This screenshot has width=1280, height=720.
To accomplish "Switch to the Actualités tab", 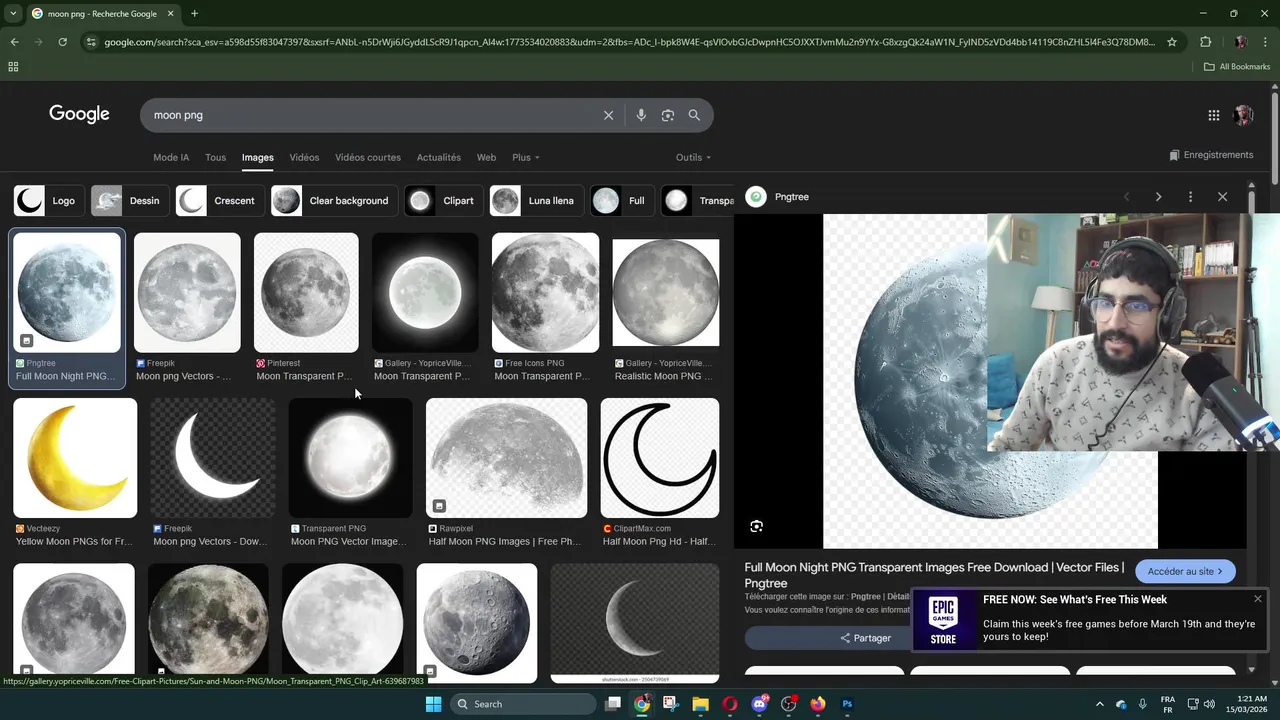I will click(x=439, y=158).
